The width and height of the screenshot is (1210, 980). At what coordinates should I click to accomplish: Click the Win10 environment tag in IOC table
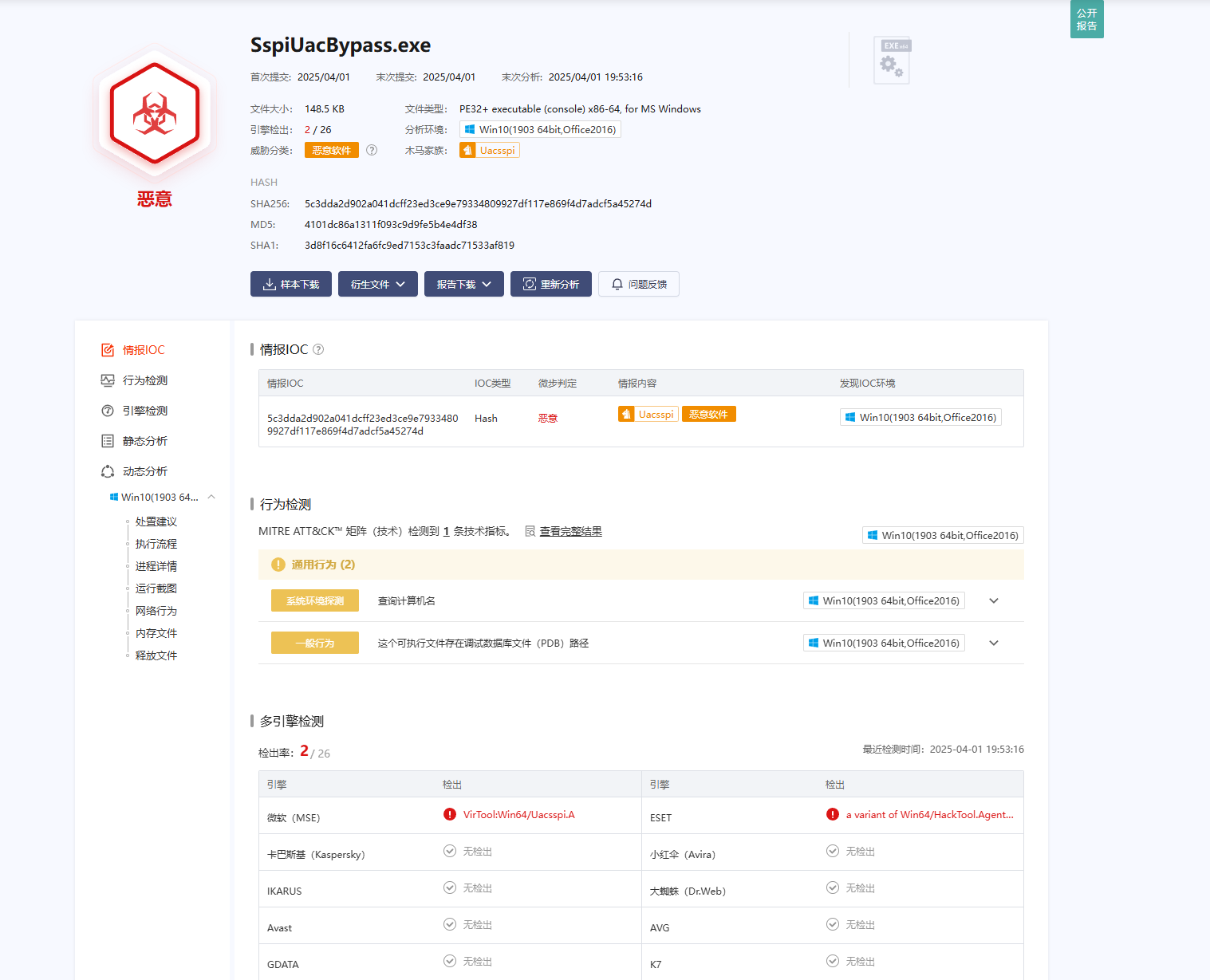(x=920, y=417)
